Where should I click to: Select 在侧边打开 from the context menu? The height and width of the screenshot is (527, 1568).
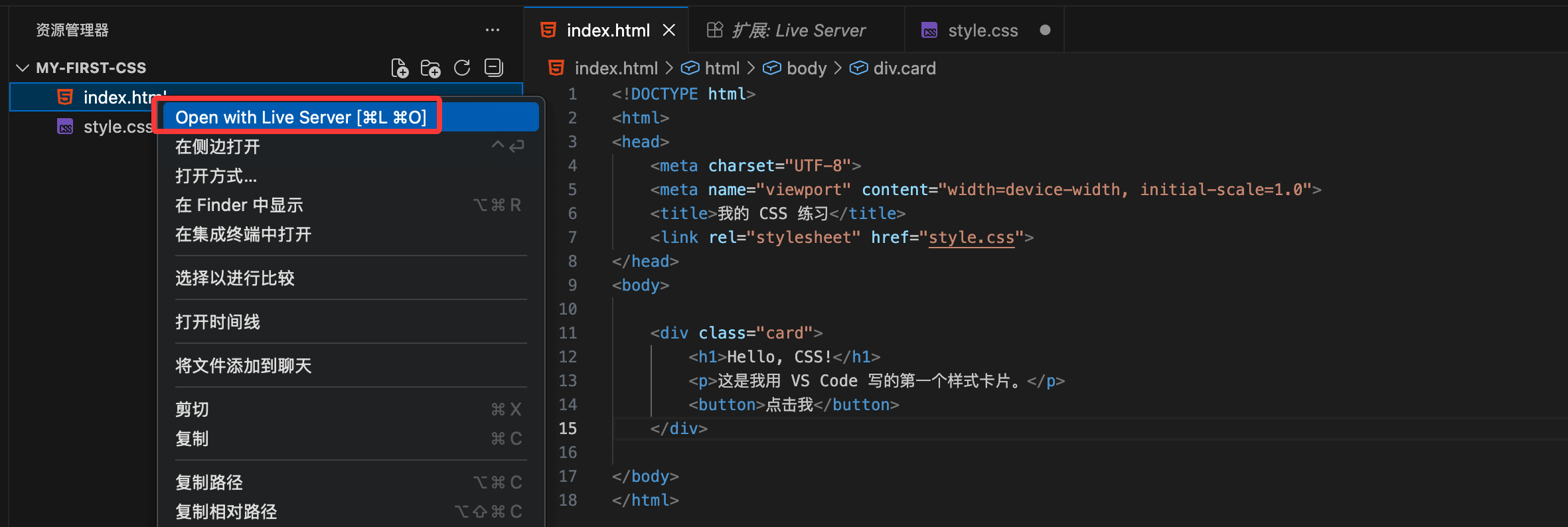click(x=218, y=147)
